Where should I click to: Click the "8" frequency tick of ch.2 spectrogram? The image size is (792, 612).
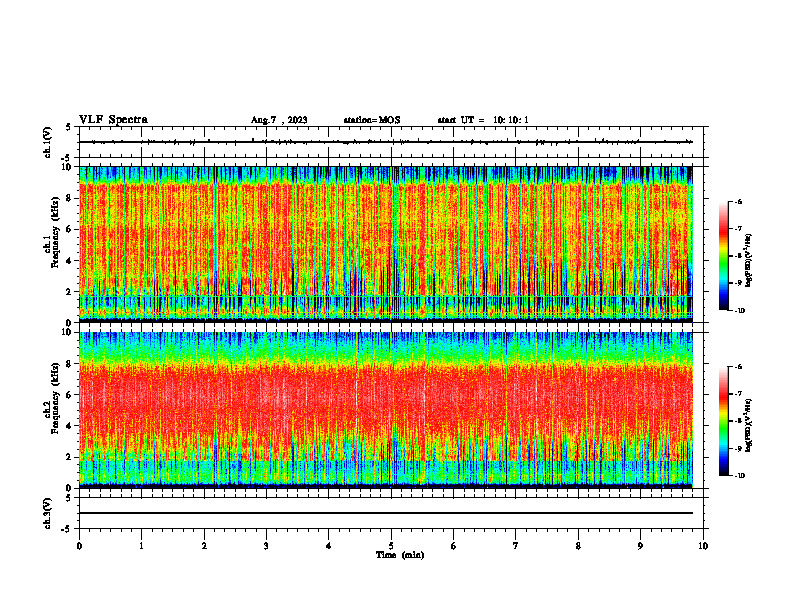click(70, 364)
